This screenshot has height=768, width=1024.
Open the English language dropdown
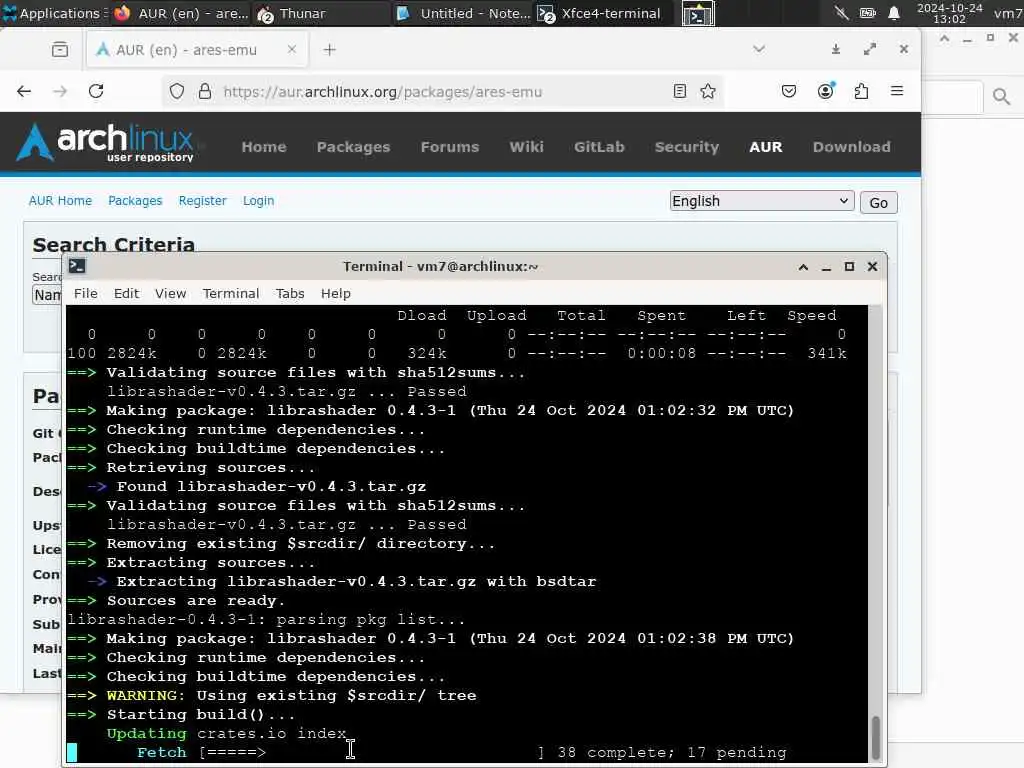tap(761, 200)
